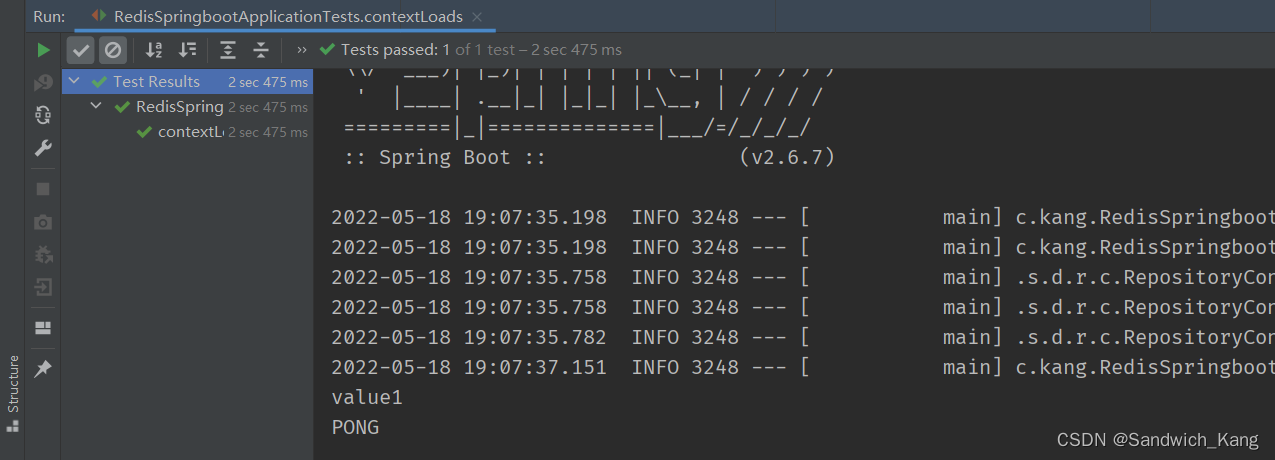This screenshot has height=460, width=1275.
Task: Show more toolbar actions chevron
Action: 302,49
